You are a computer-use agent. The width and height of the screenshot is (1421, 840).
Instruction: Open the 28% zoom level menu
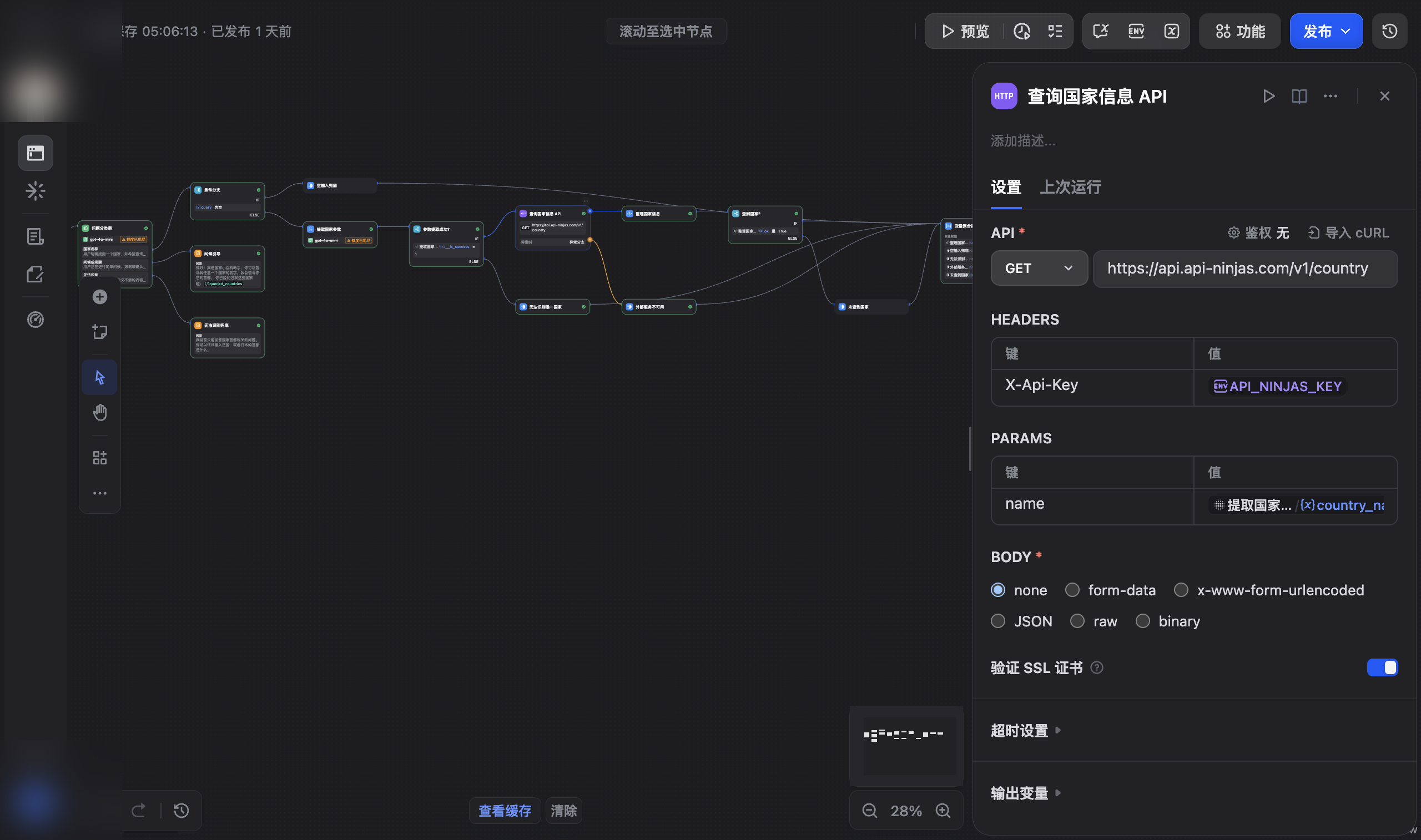click(906, 811)
